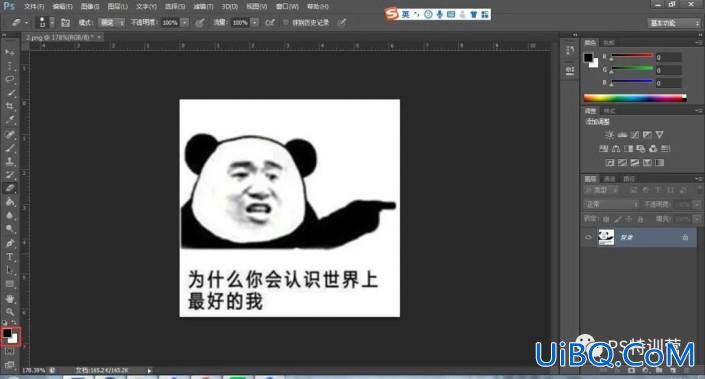Click the foreground color swatch in toolbox

tap(8, 333)
